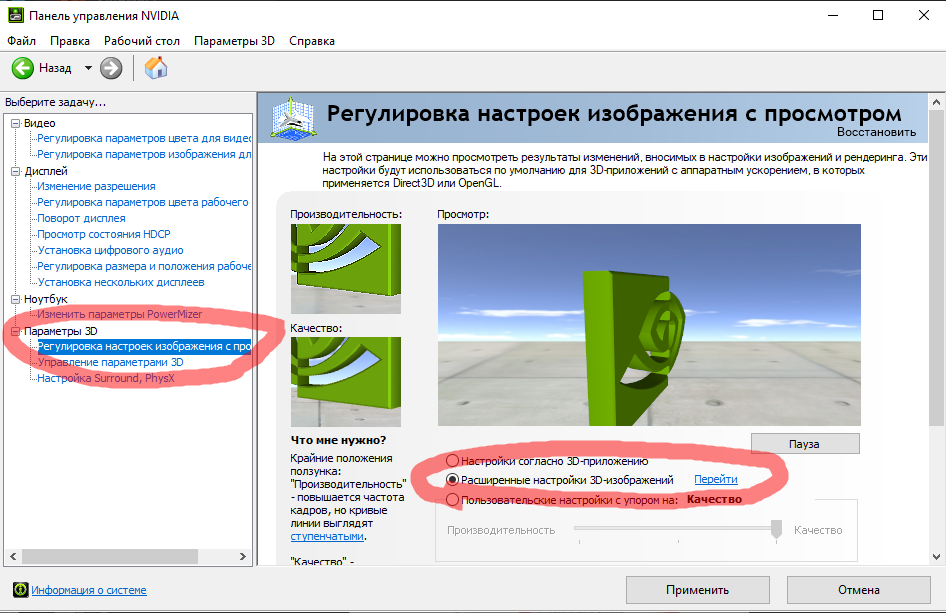Select Настройки согласно 3D-приложению radio button

452,461
